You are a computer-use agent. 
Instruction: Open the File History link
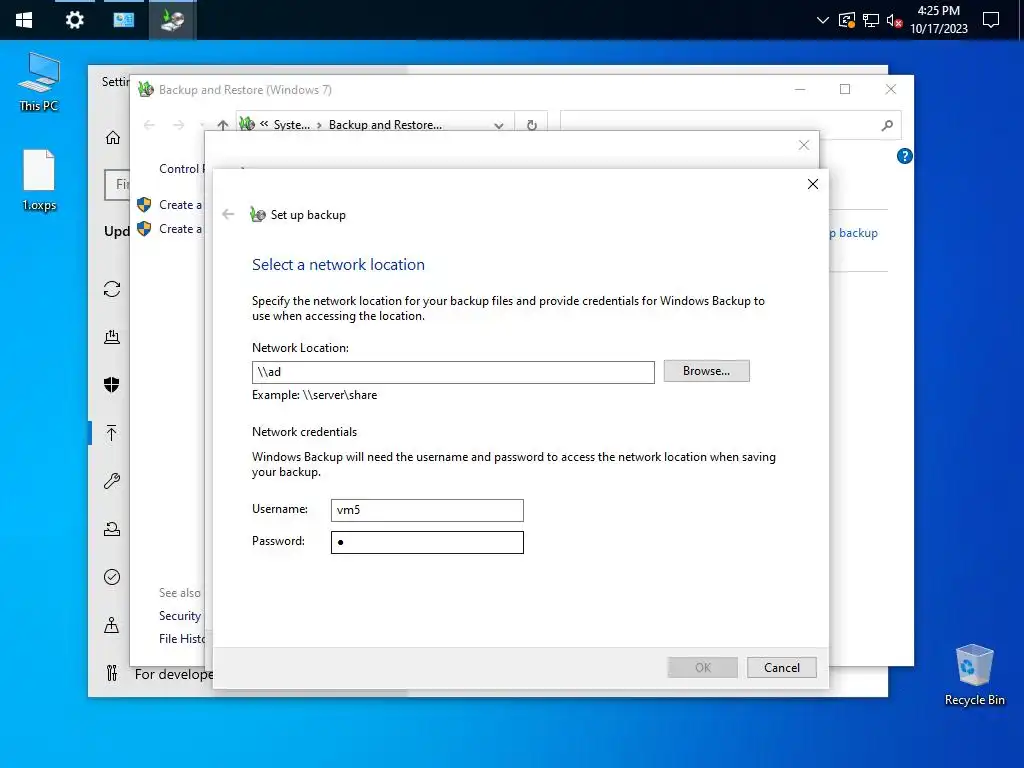(182, 639)
